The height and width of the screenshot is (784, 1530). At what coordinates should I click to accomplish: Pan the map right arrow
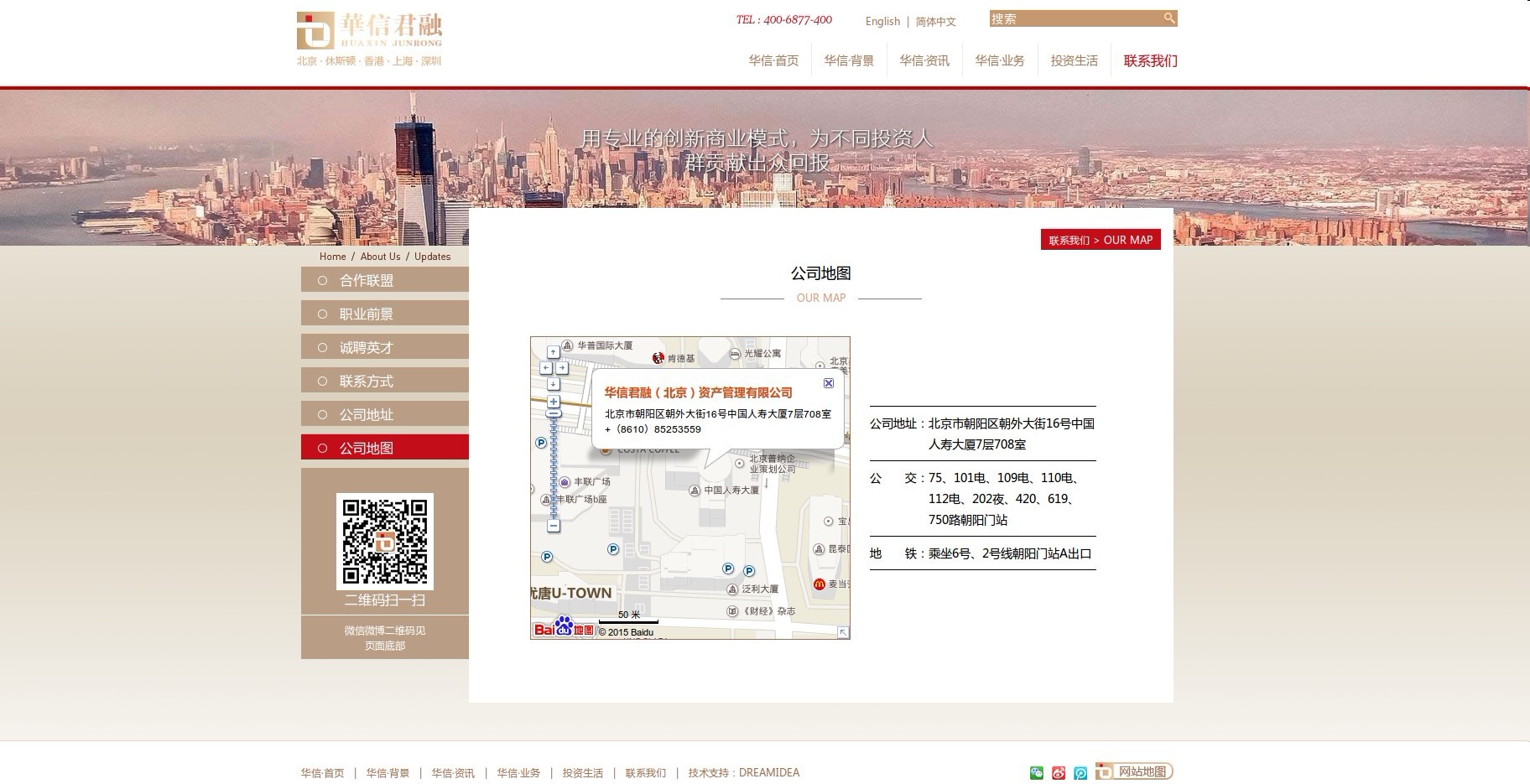pos(562,367)
